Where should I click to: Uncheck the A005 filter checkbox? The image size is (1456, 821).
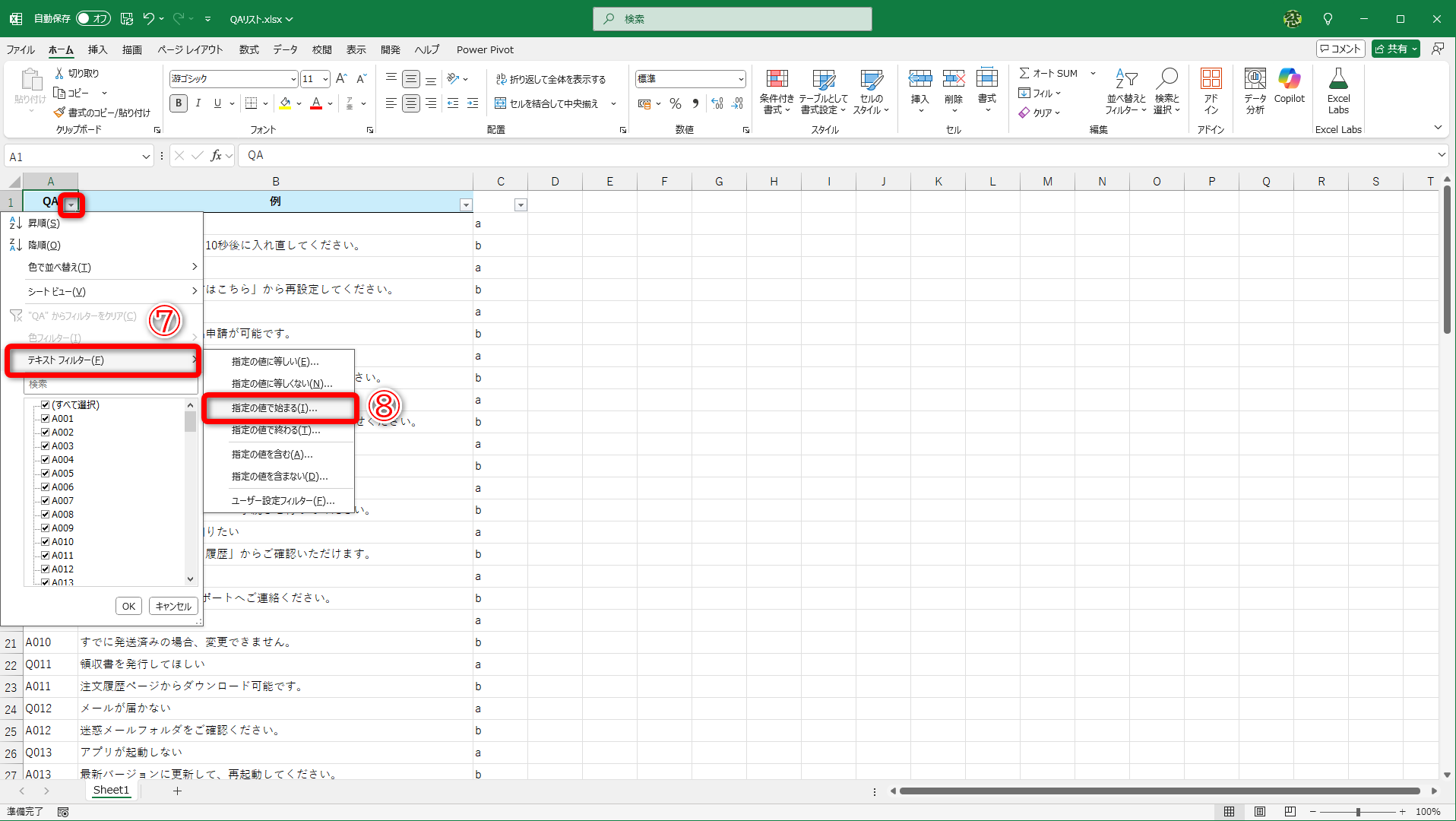(x=46, y=474)
